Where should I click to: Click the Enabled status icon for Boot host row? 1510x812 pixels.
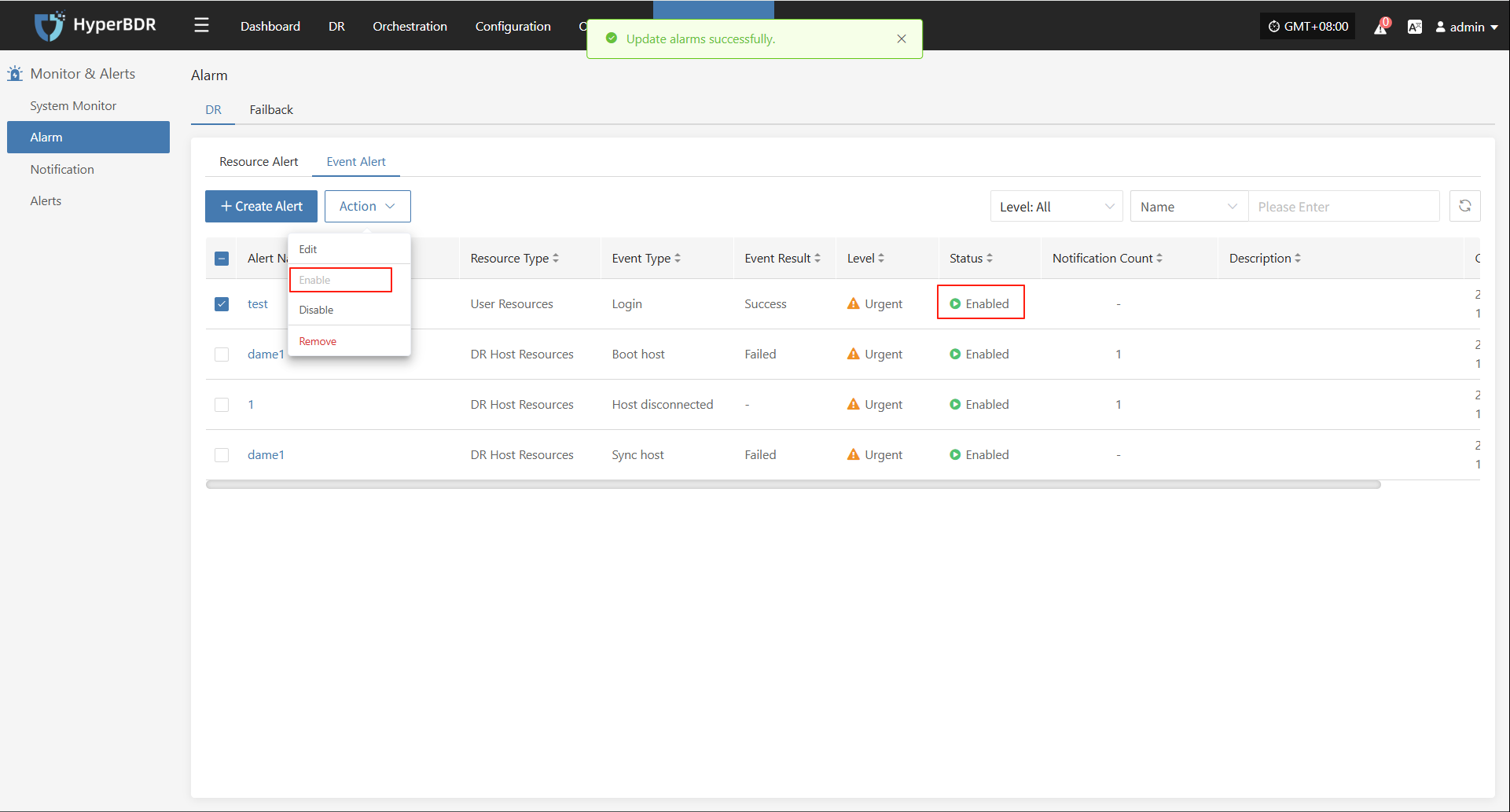click(955, 354)
